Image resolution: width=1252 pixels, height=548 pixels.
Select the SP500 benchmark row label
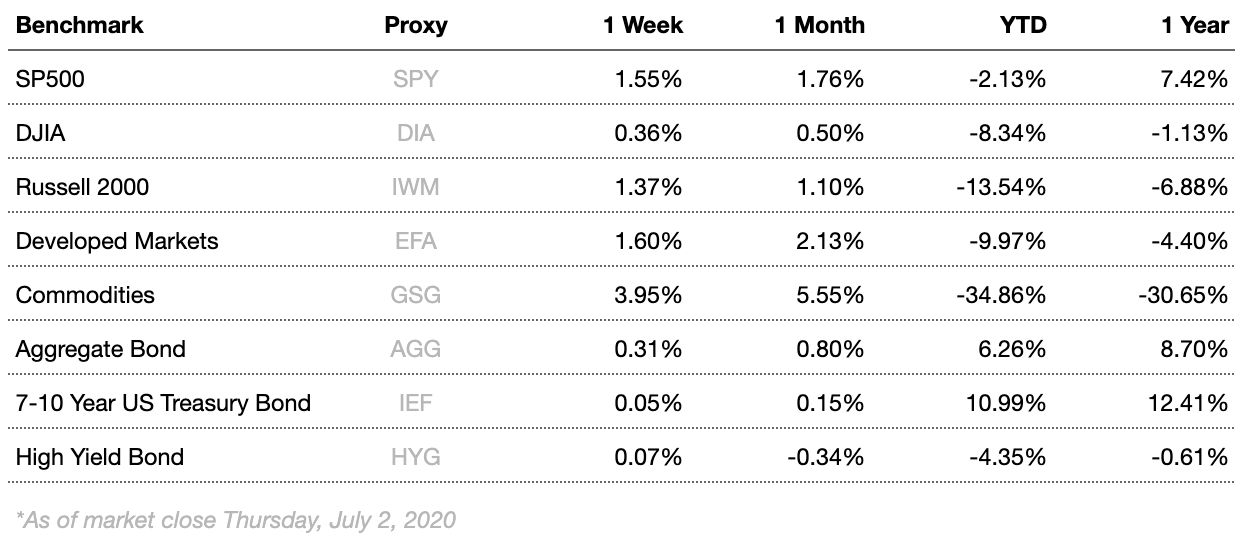pyautogui.click(x=50, y=79)
